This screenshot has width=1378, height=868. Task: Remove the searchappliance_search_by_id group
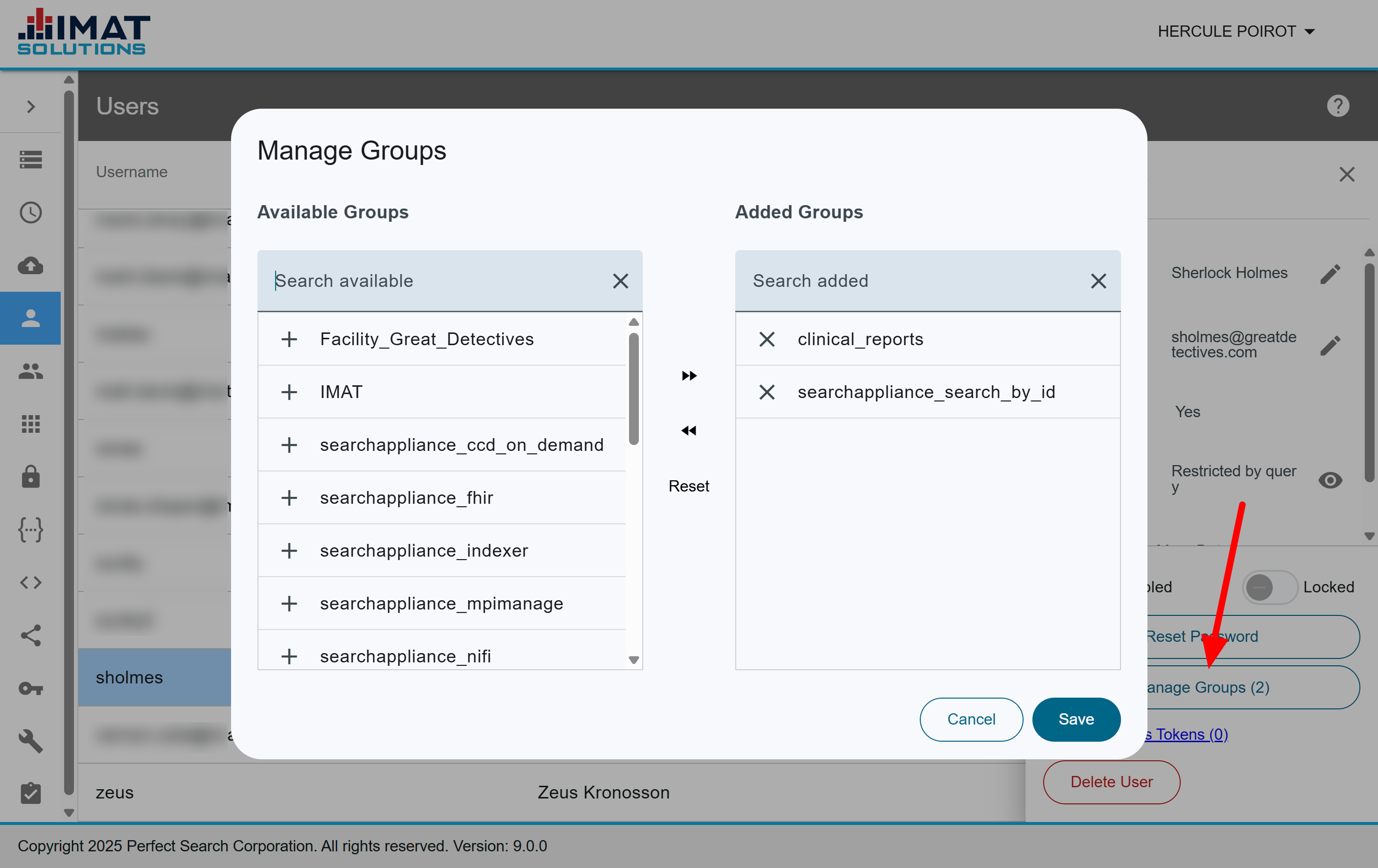click(x=767, y=392)
